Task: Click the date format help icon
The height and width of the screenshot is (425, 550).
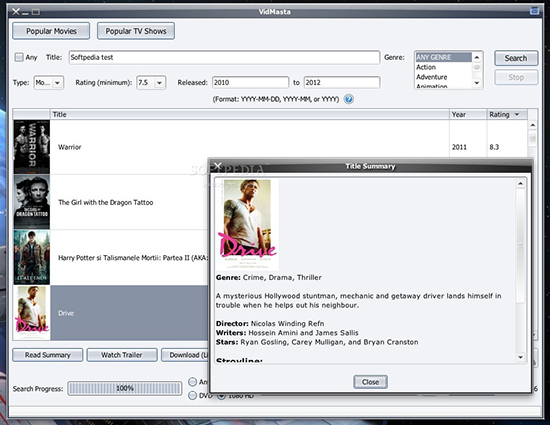Action: [x=348, y=99]
